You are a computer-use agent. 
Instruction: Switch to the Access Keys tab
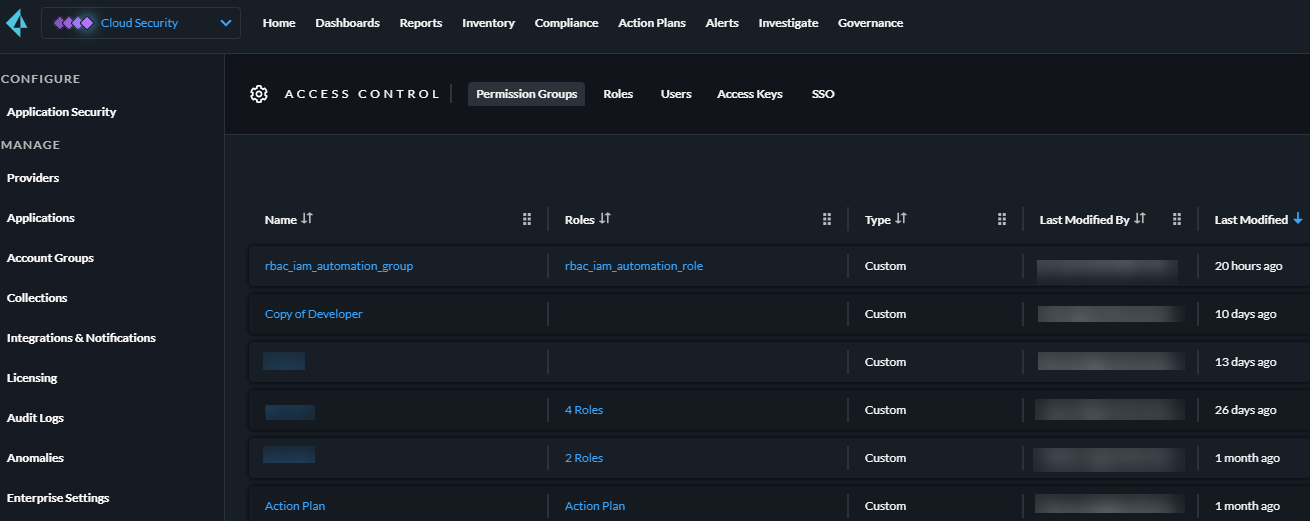pyautogui.click(x=750, y=94)
